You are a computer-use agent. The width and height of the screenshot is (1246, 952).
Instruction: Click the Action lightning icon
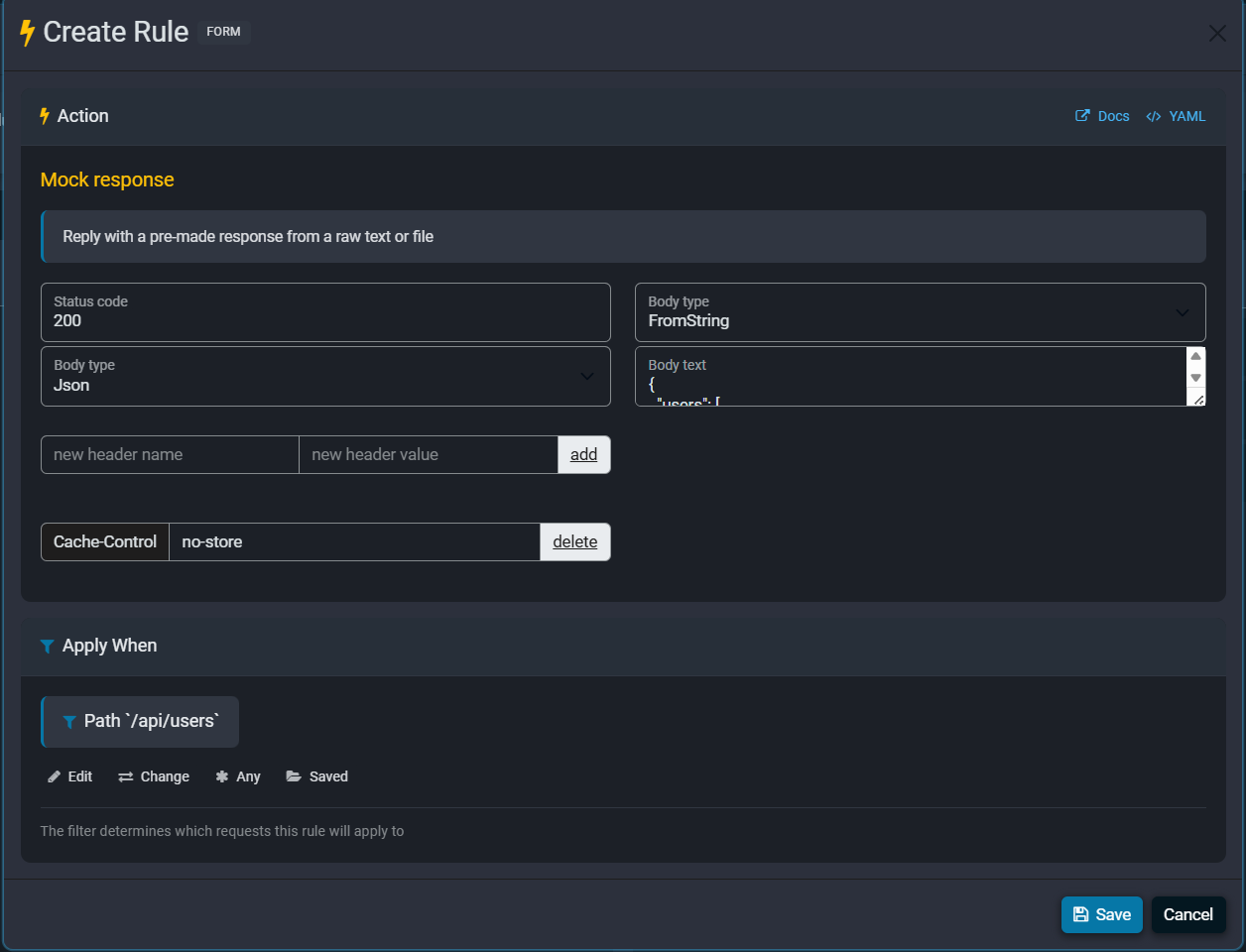click(45, 116)
